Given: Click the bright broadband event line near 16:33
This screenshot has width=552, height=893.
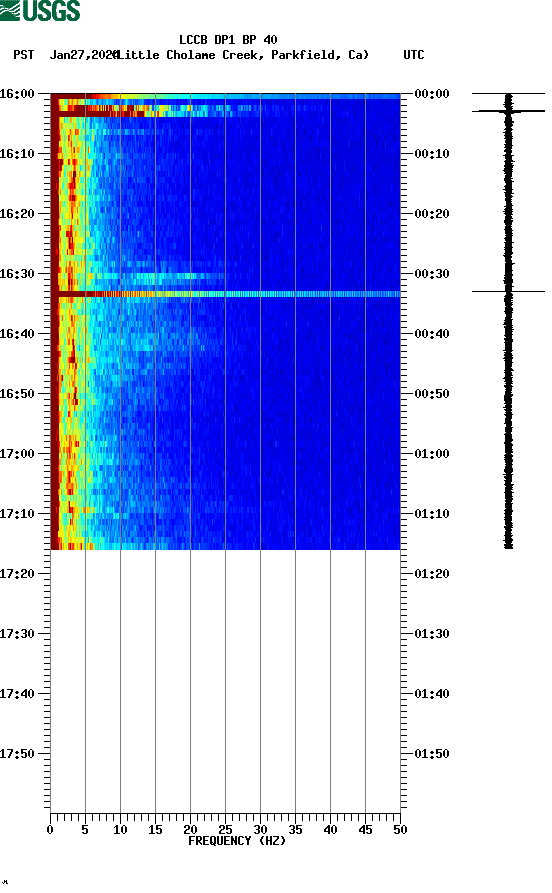Looking at the screenshot, I should point(225,294).
